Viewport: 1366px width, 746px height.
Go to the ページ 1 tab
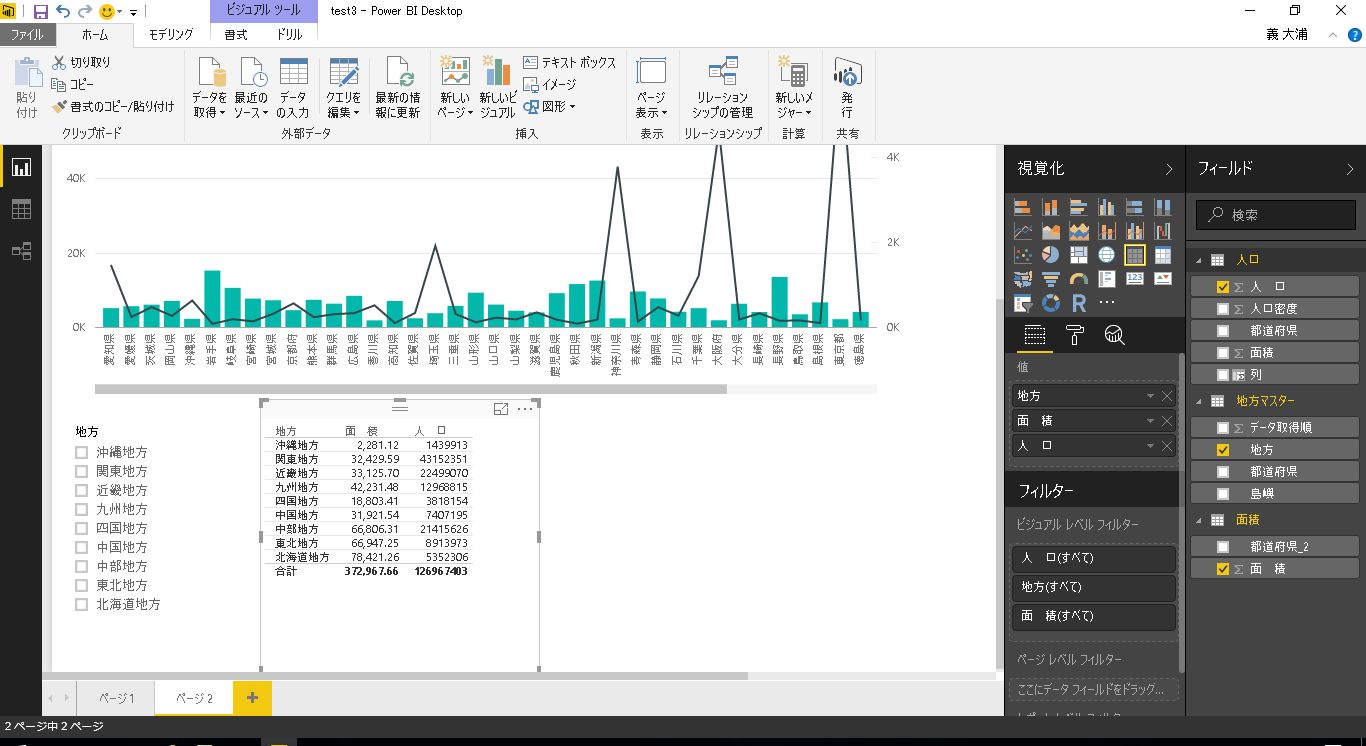117,698
